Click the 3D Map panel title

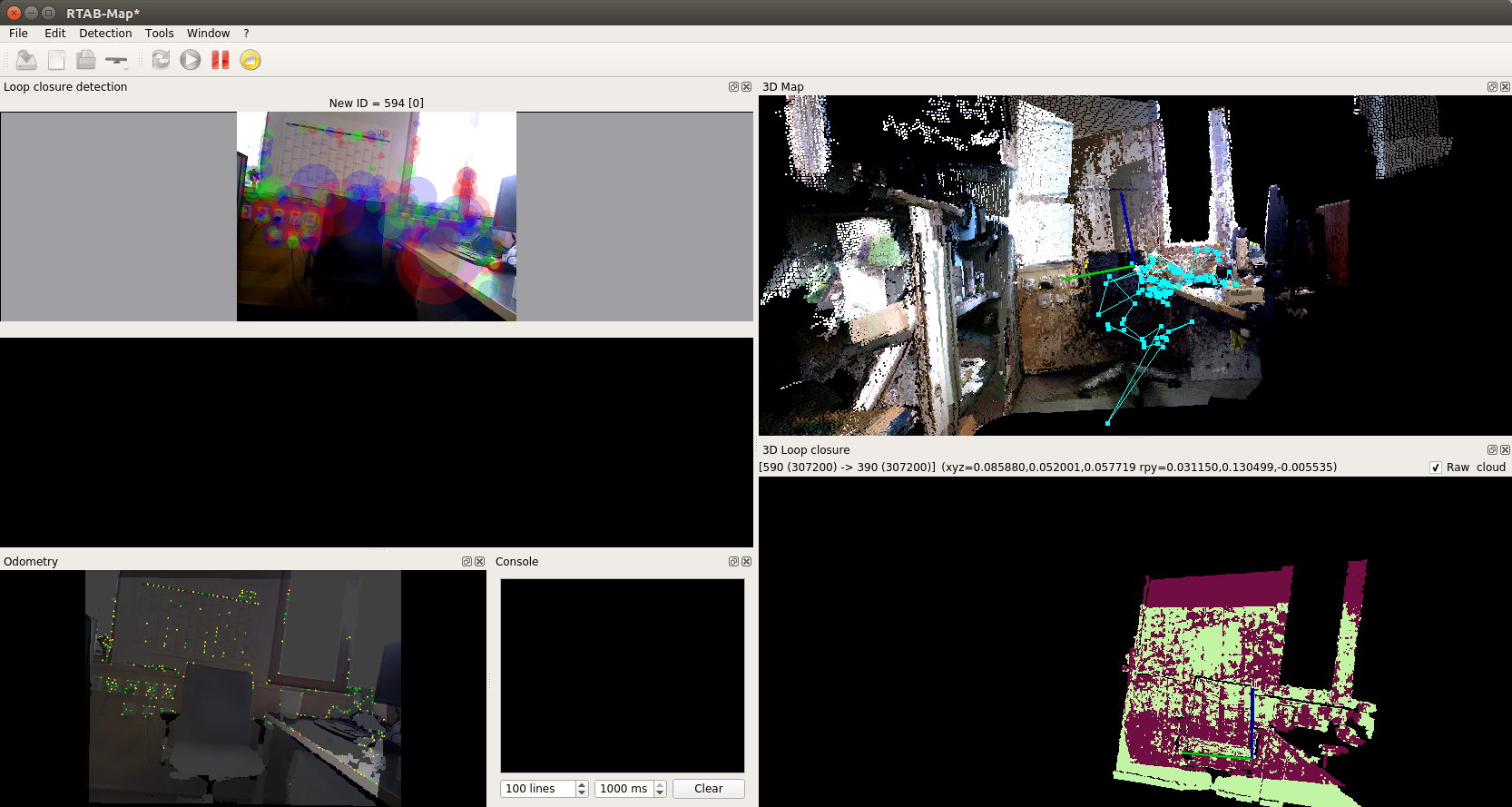(783, 87)
